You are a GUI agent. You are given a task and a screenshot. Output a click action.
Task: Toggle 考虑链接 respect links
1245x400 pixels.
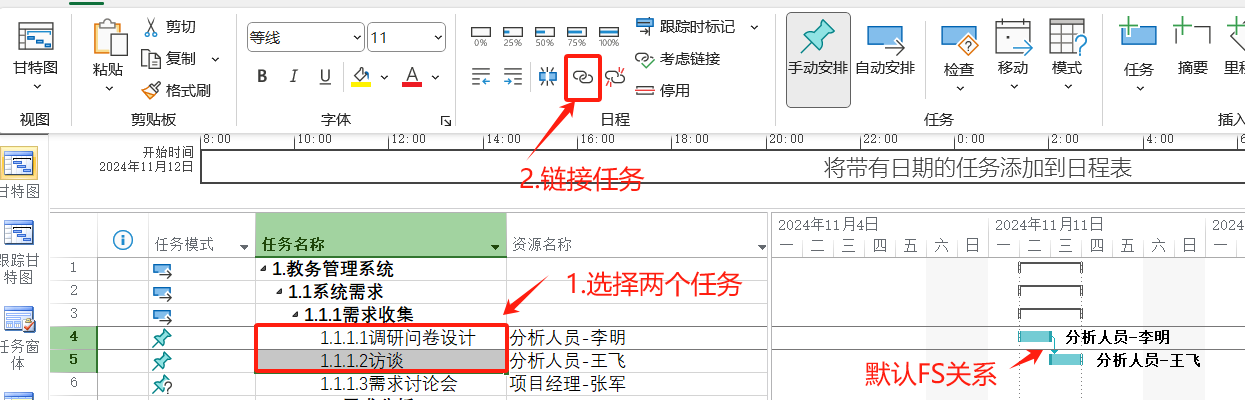(678, 58)
